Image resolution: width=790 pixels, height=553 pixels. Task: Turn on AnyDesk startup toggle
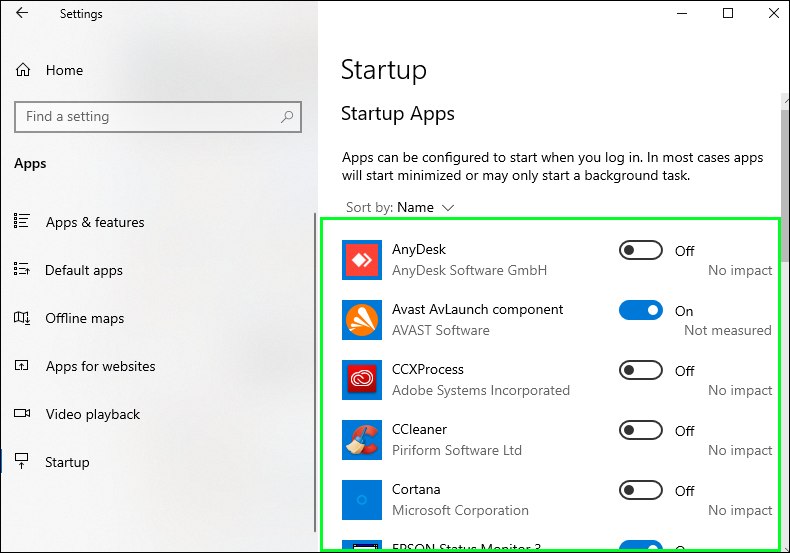pos(641,250)
